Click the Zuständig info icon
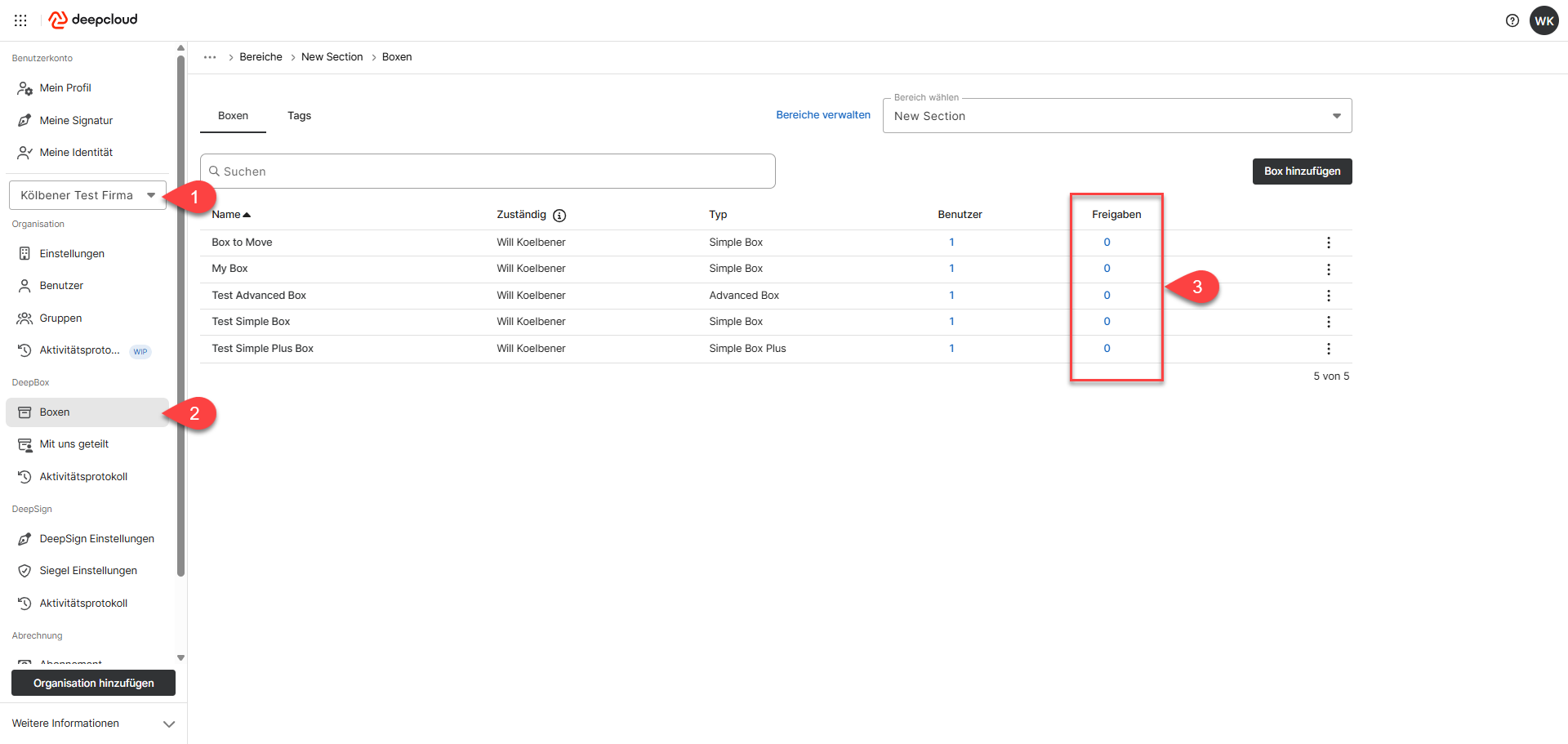1568x744 pixels. pyautogui.click(x=559, y=216)
